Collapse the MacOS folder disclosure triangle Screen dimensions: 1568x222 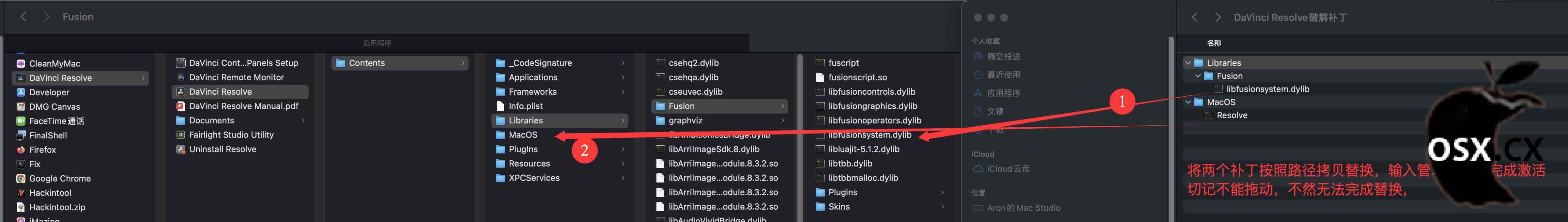click(x=1188, y=102)
